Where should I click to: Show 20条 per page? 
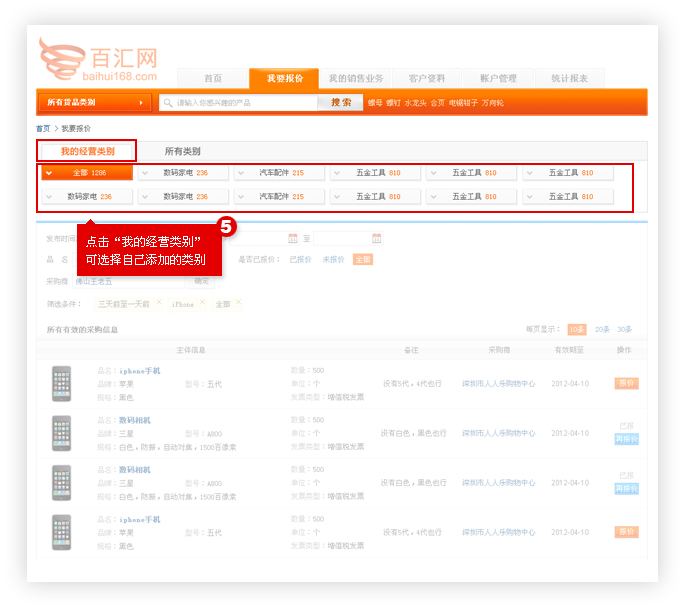tap(602, 329)
